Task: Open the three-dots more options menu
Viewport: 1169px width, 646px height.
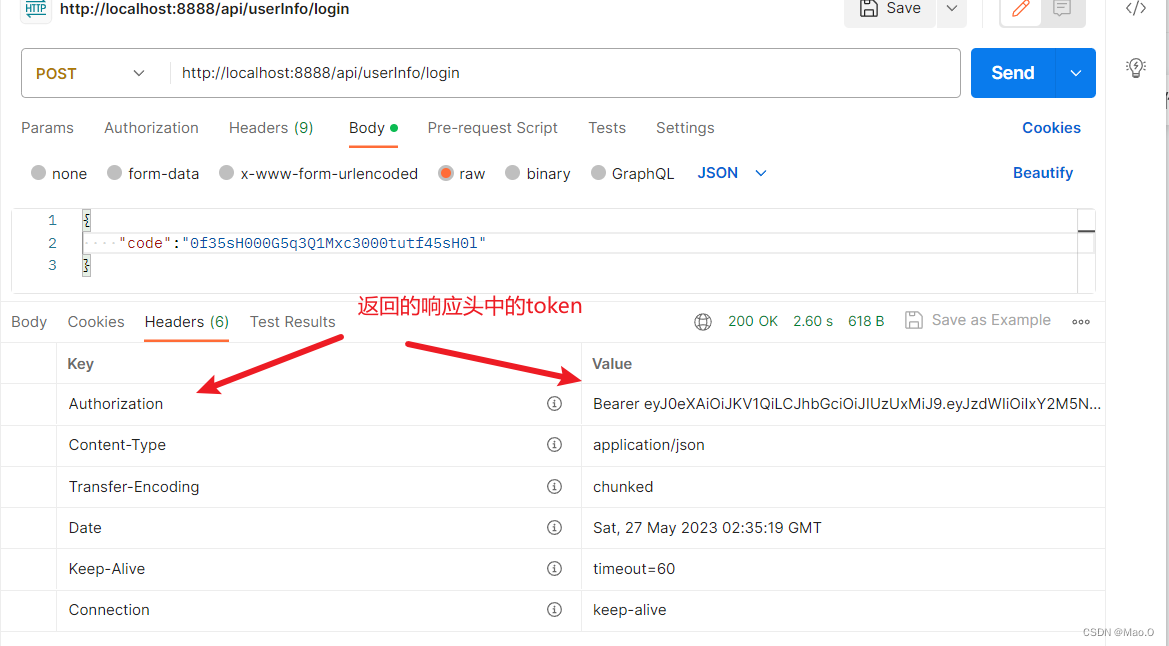Action: coord(1080,322)
